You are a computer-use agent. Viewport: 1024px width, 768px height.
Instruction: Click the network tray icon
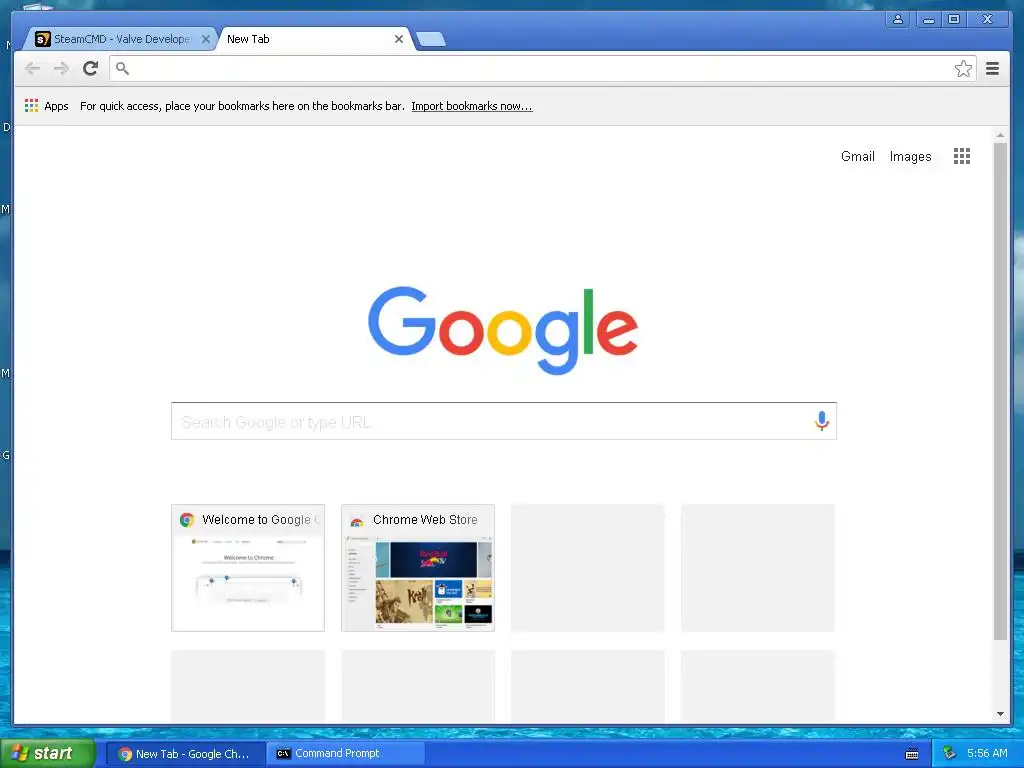coord(950,754)
